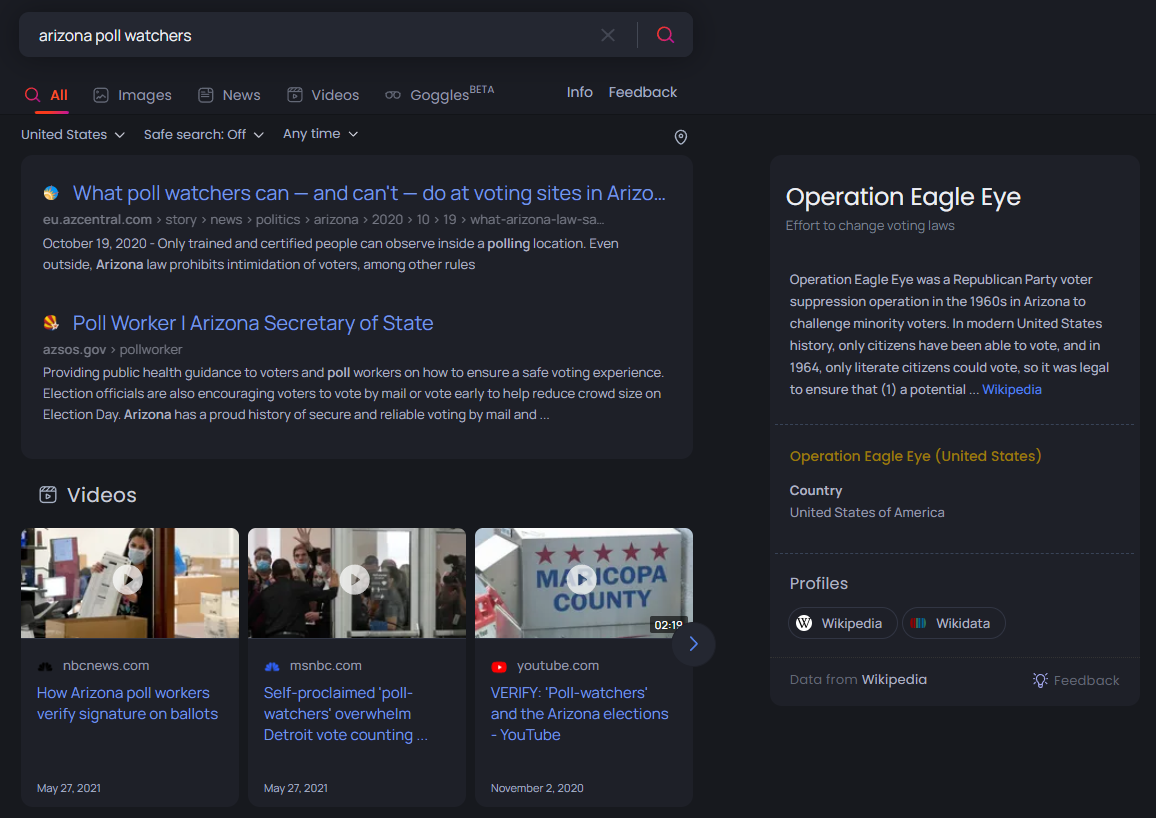This screenshot has height=818, width=1156.
Task: Expand the United States region dropdown
Action: 72,134
